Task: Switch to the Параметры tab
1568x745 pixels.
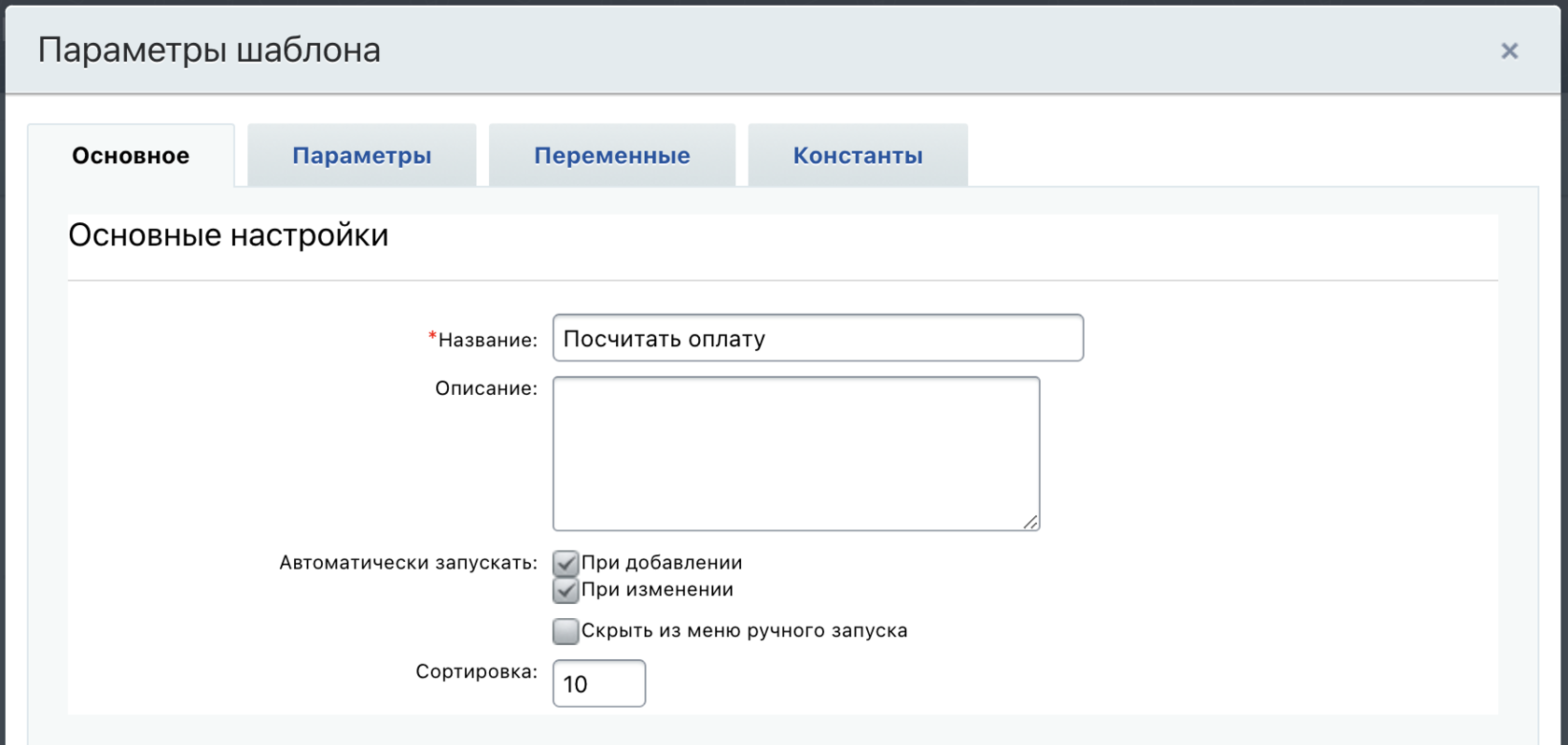Action: 361,156
